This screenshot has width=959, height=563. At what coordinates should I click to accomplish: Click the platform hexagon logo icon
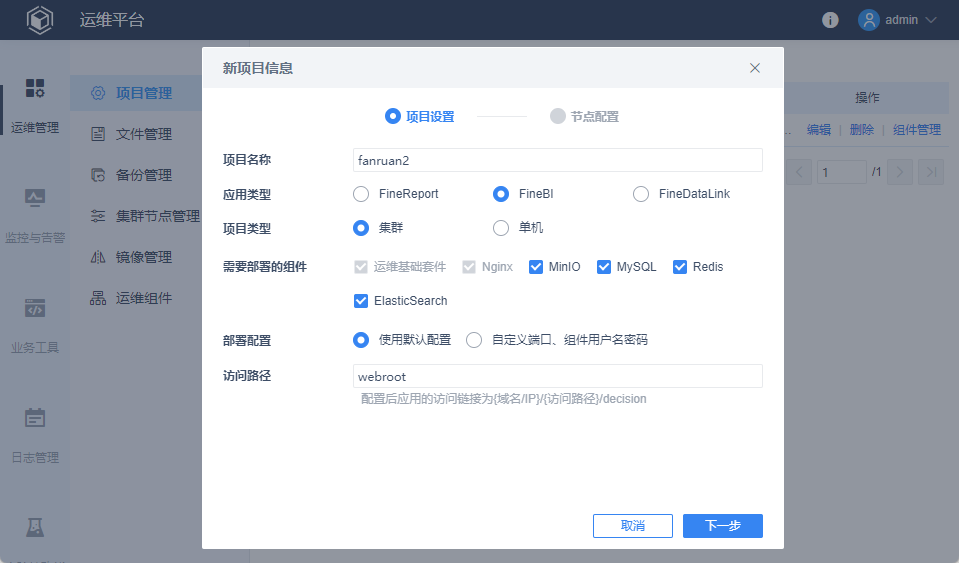click(x=40, y=20)
